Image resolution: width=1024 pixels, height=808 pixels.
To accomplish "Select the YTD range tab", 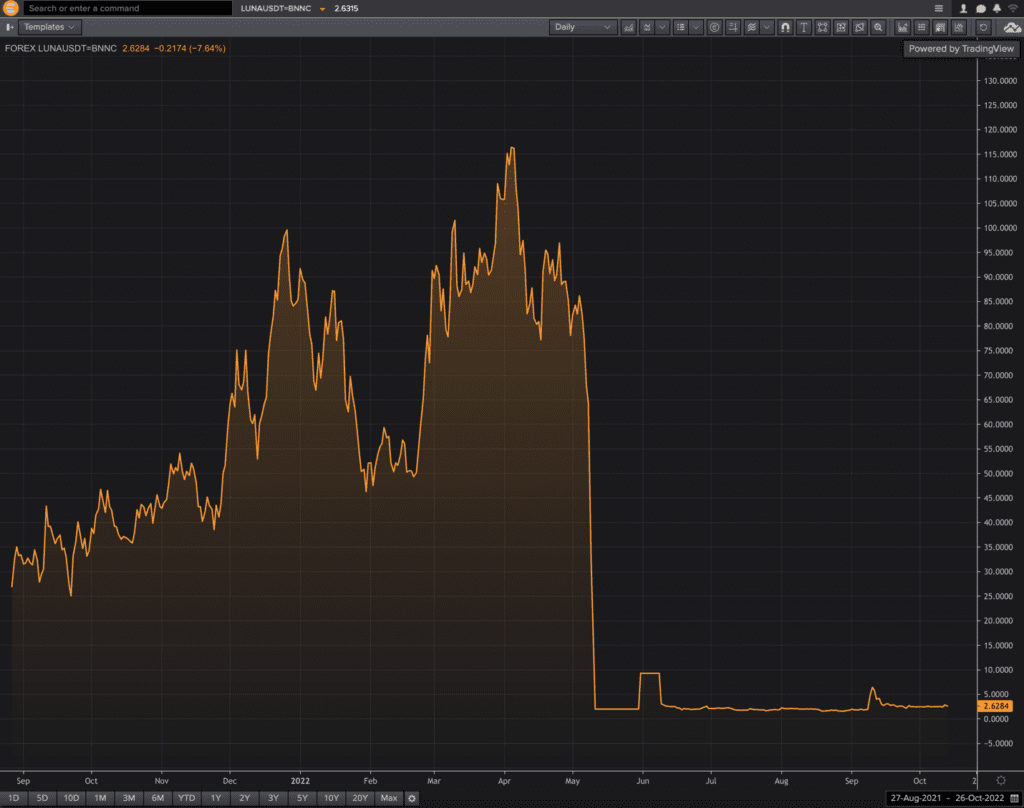I will [186, 798].
